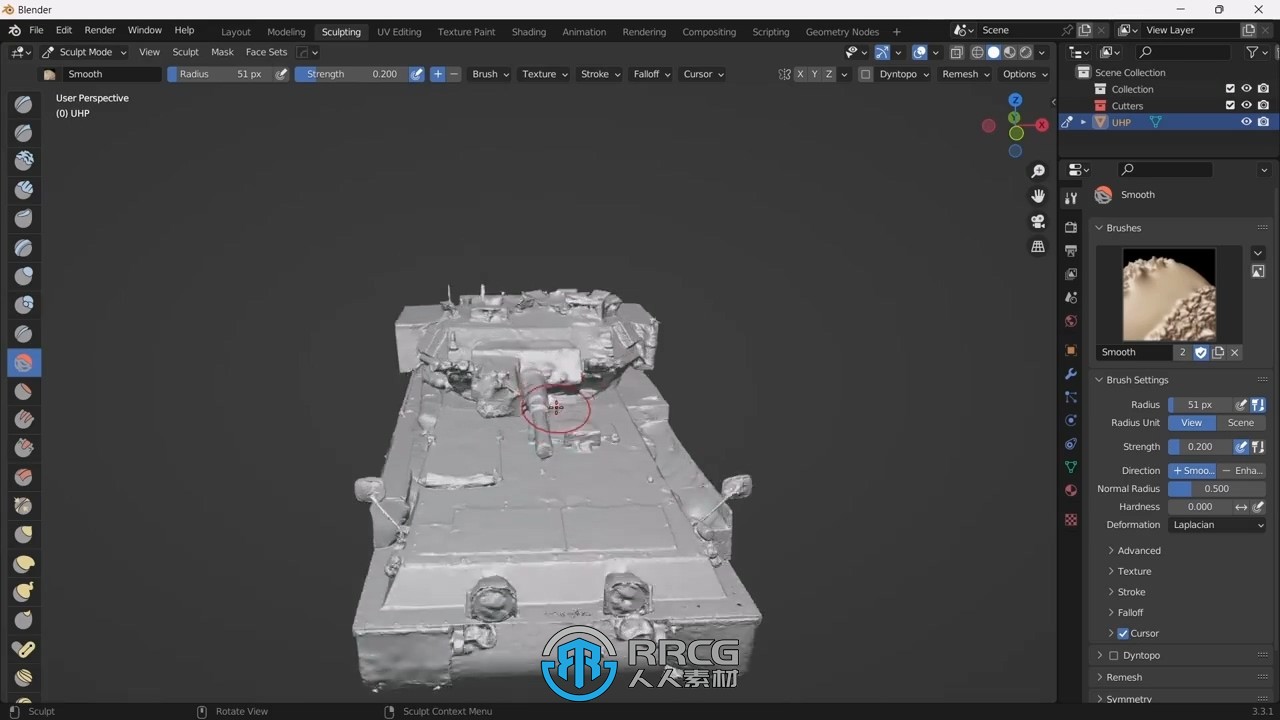Image resolution: width=1280 pixels, height=720 pixels.
Task: Select the Thumb brush tool
Action: pyautogui.click(x=24, y=621)
